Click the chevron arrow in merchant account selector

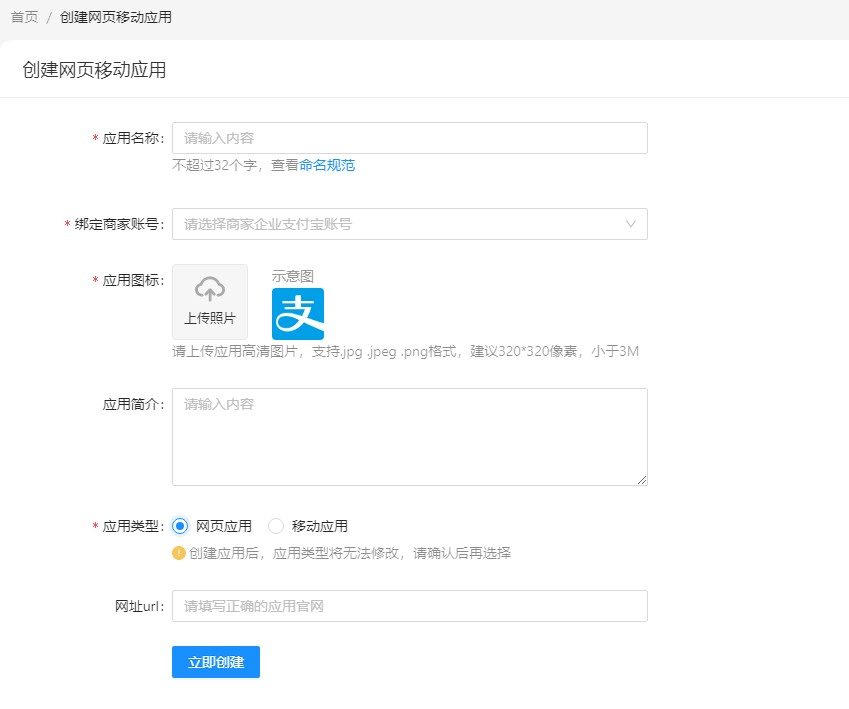631,224
